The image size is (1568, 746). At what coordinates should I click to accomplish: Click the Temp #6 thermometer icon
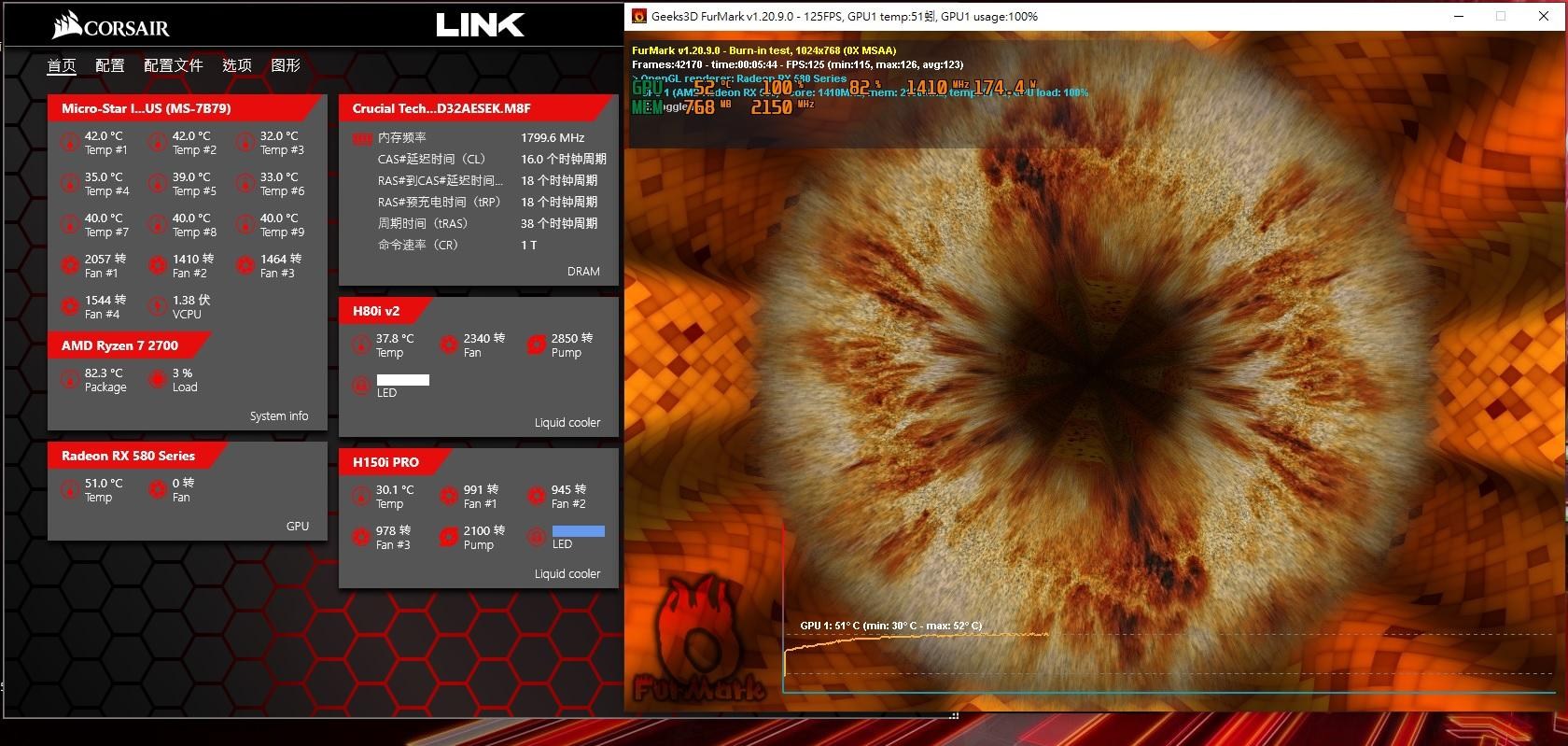[245, 184]
